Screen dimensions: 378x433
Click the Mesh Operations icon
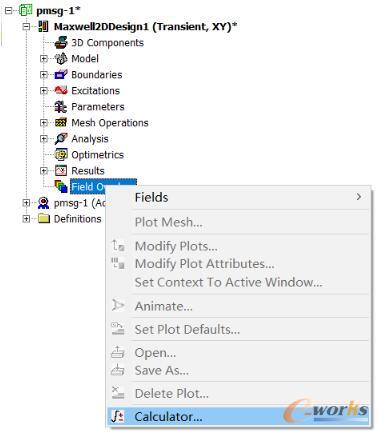(61, 123)
